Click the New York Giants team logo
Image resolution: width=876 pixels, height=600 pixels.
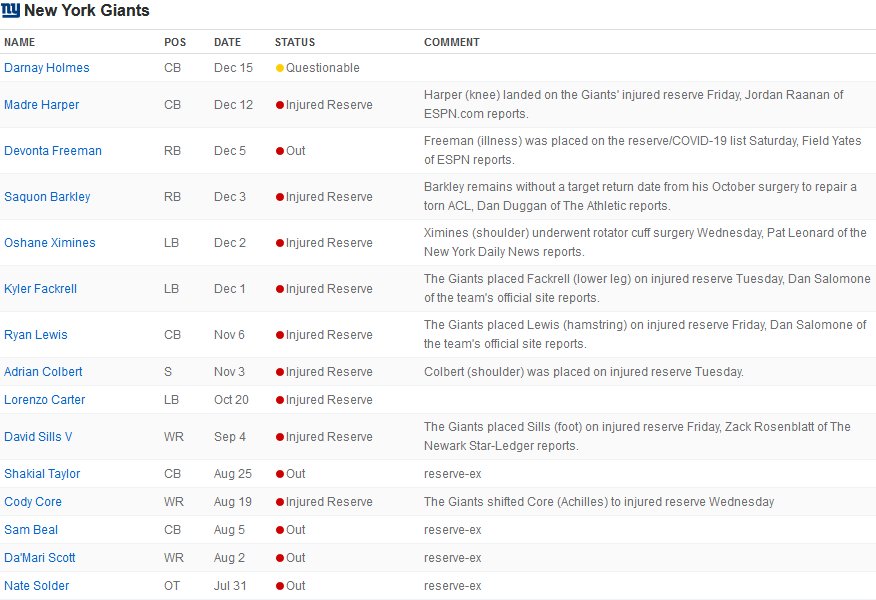click(11, 10)
